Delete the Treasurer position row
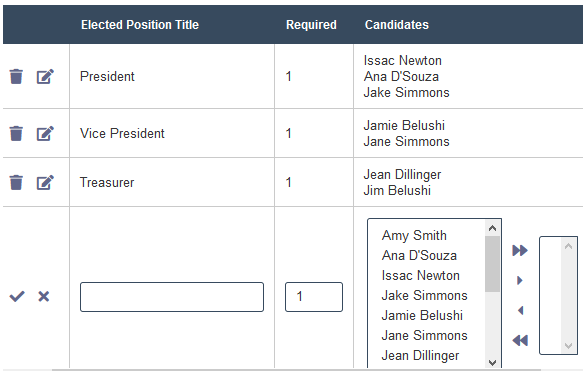This screenshot has width=583, height=371. pos(16,183)
